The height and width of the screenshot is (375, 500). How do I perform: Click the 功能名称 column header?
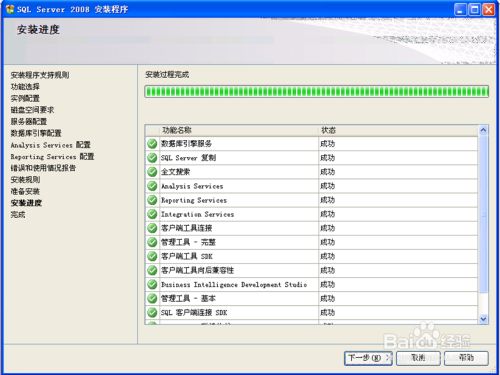pyautogui.click(x=177, y=130)
